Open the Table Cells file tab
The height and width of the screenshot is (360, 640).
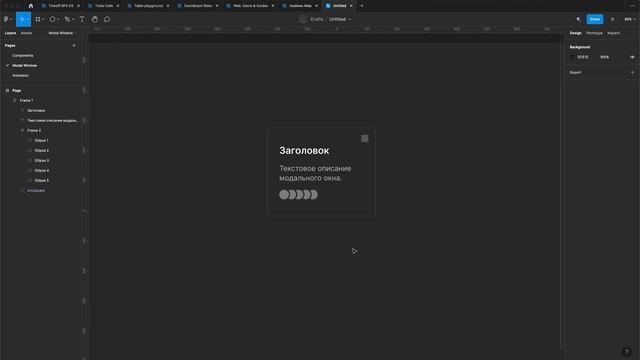pyautogui.click(x=104, y=6)
